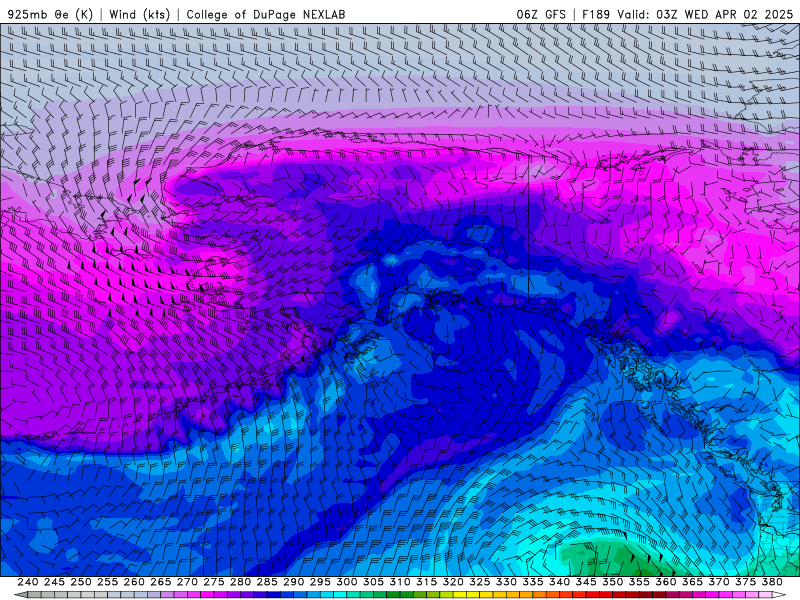The width and height of the screenshot is (800, 600).
Task: Click the 375 value on the color scale
Action: coord(745,582)
